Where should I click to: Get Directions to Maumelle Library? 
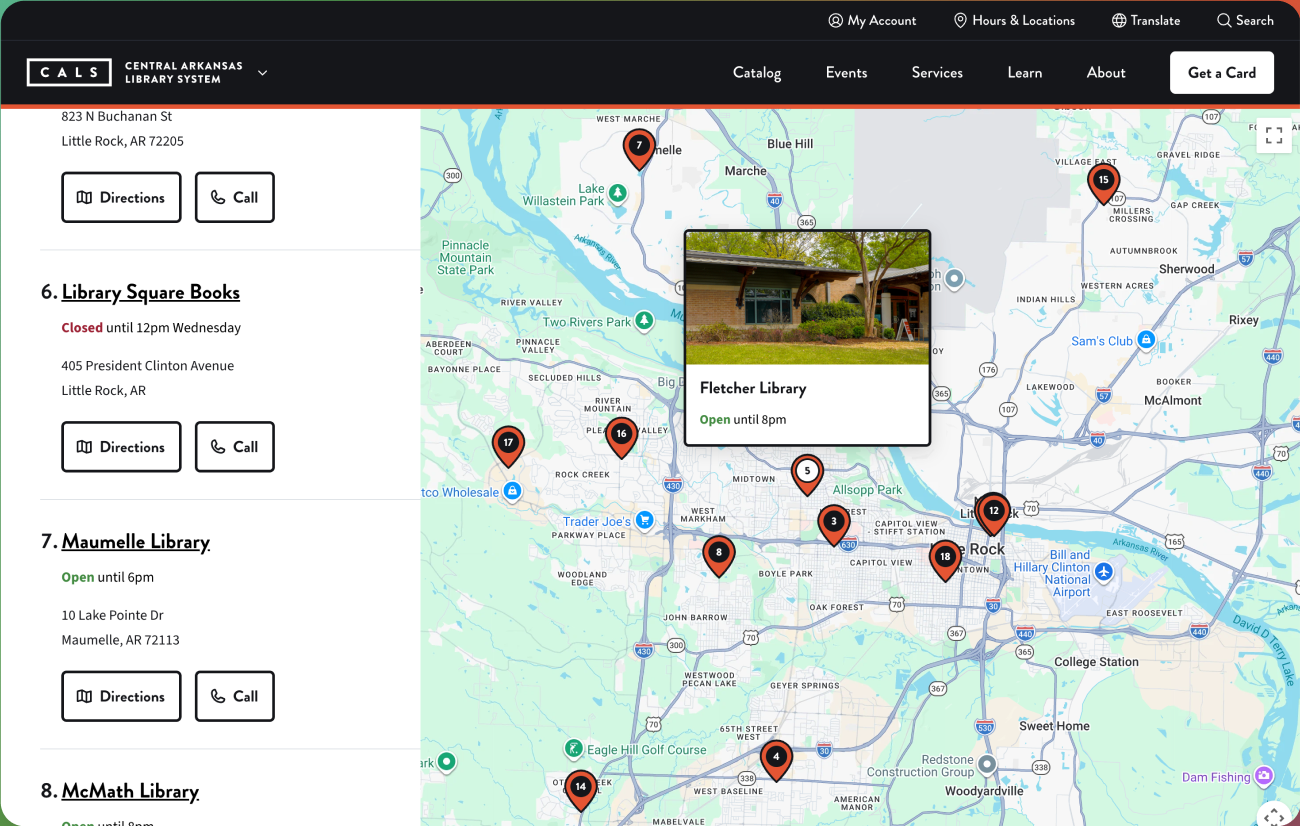click(121, 696)
